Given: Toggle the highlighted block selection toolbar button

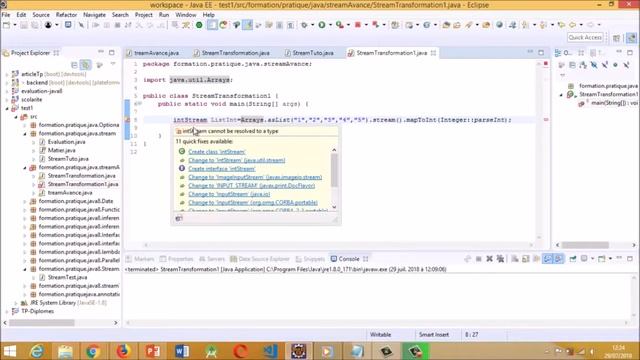Looking at the screenshot, I should point(212,25).
